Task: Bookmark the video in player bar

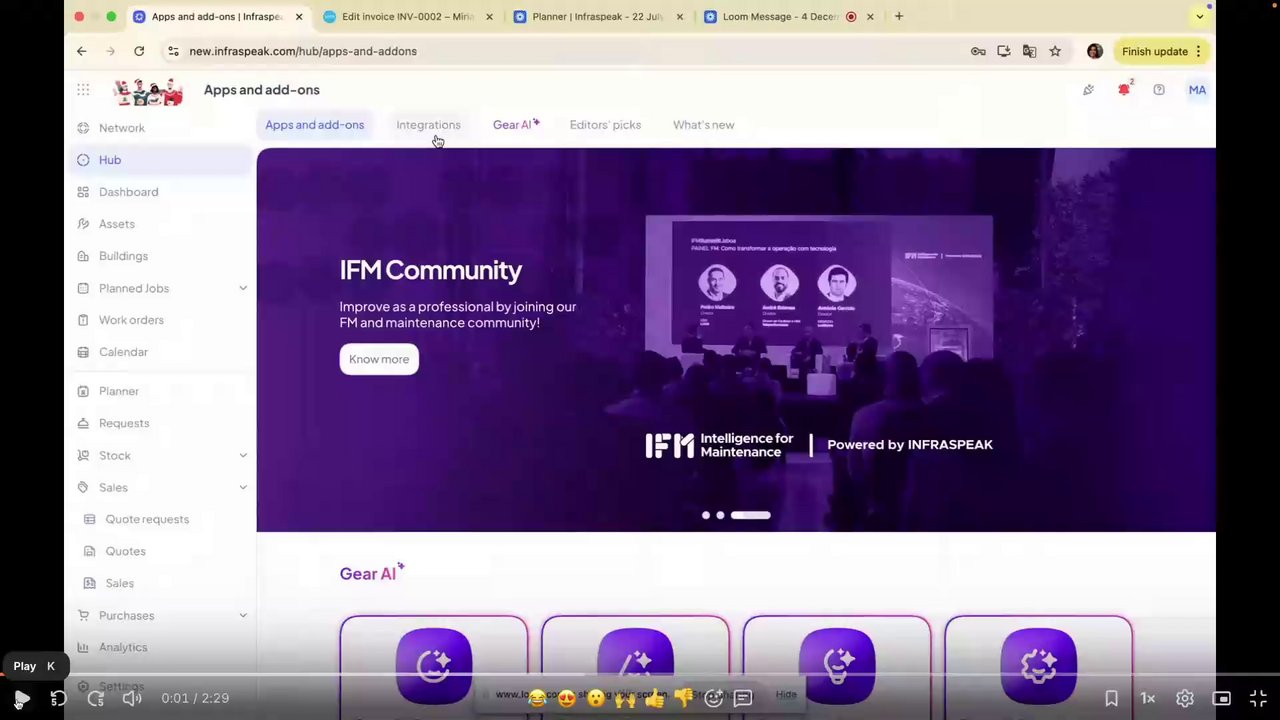Action: tap(1111, 698)
